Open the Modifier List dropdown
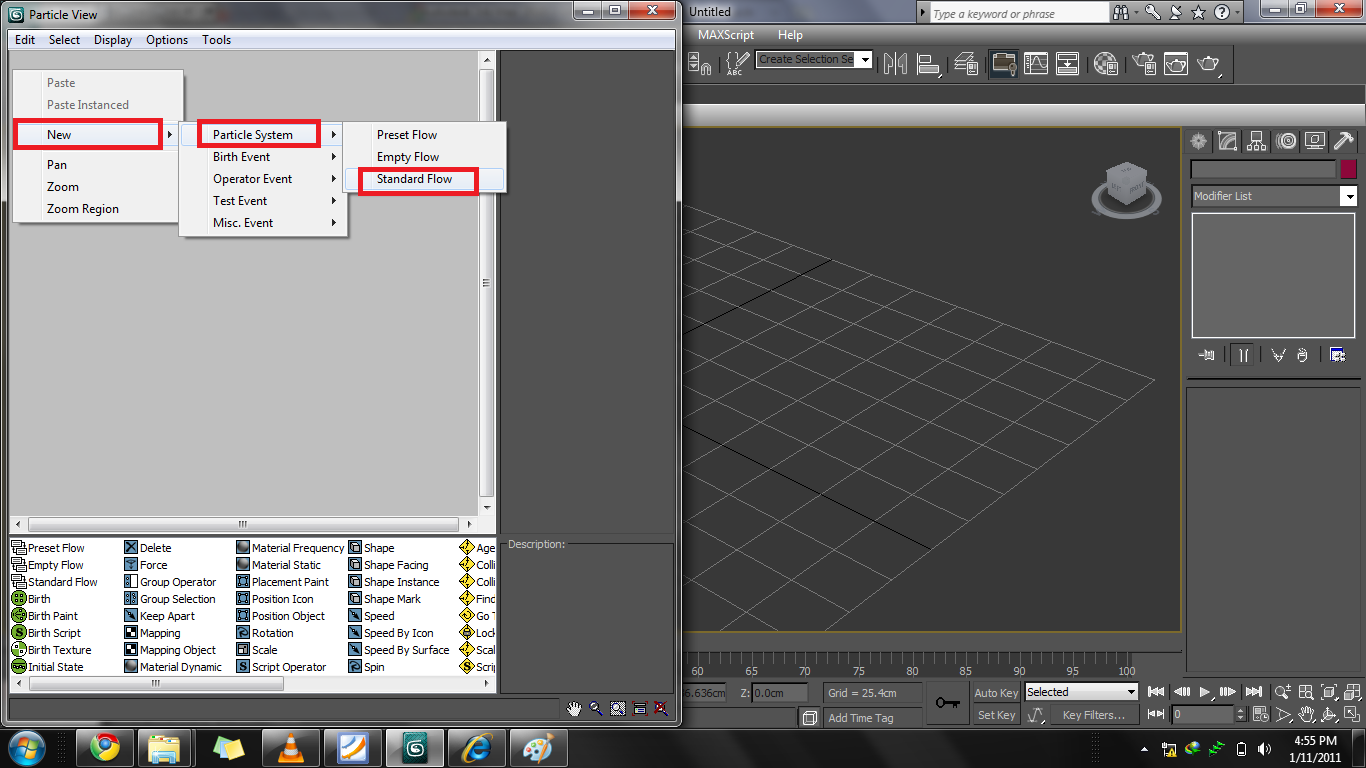The width and height of the screenshot is (1366, 768). (x=1272, y=196)
